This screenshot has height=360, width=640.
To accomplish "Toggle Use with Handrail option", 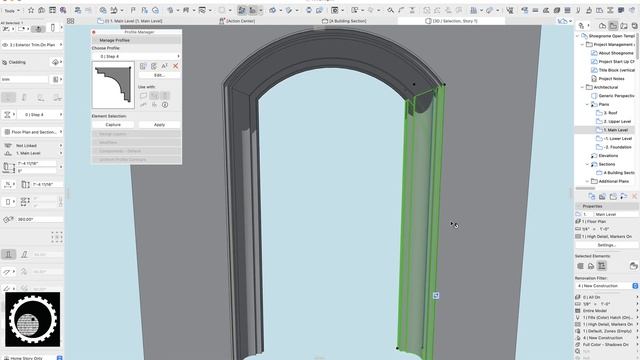I will 143,105.
